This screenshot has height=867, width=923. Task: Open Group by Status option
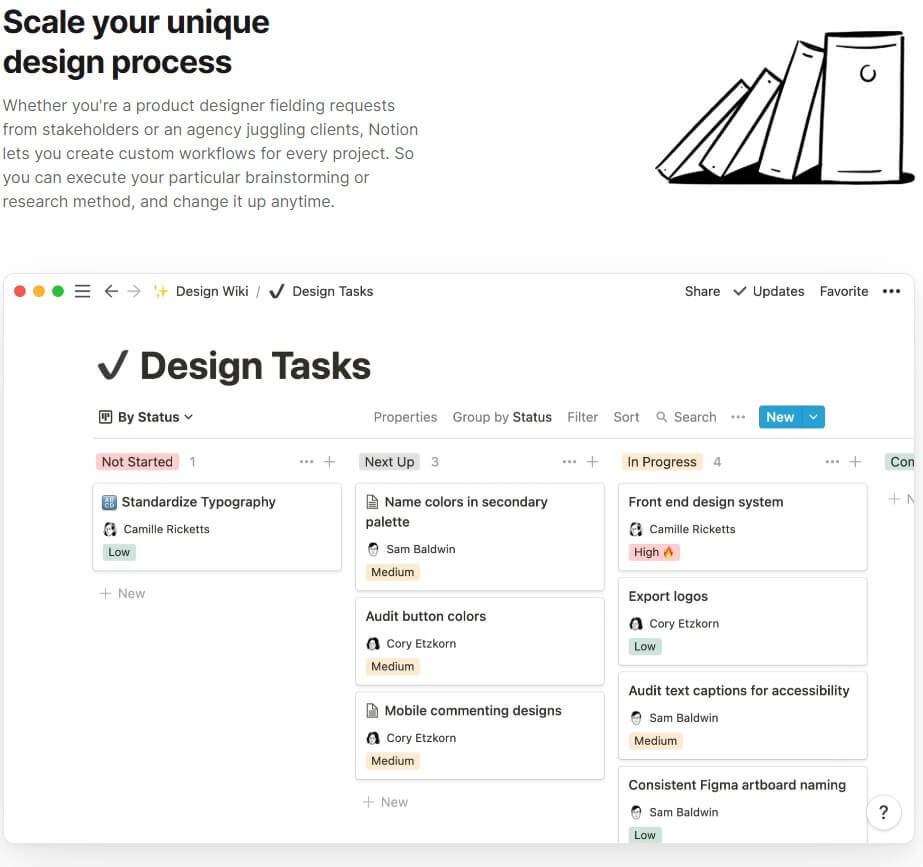502,417
